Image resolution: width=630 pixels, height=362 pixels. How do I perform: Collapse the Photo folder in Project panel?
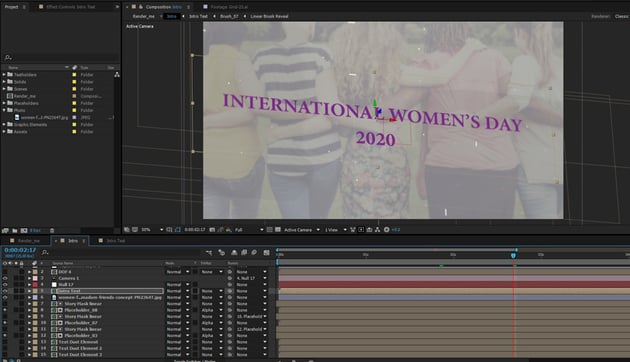pyautogui.click(x=4, y=110)
